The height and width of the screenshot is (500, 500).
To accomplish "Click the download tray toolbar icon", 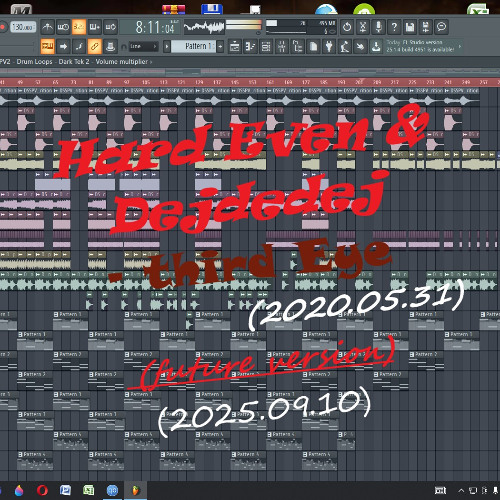I will point(376,46).
